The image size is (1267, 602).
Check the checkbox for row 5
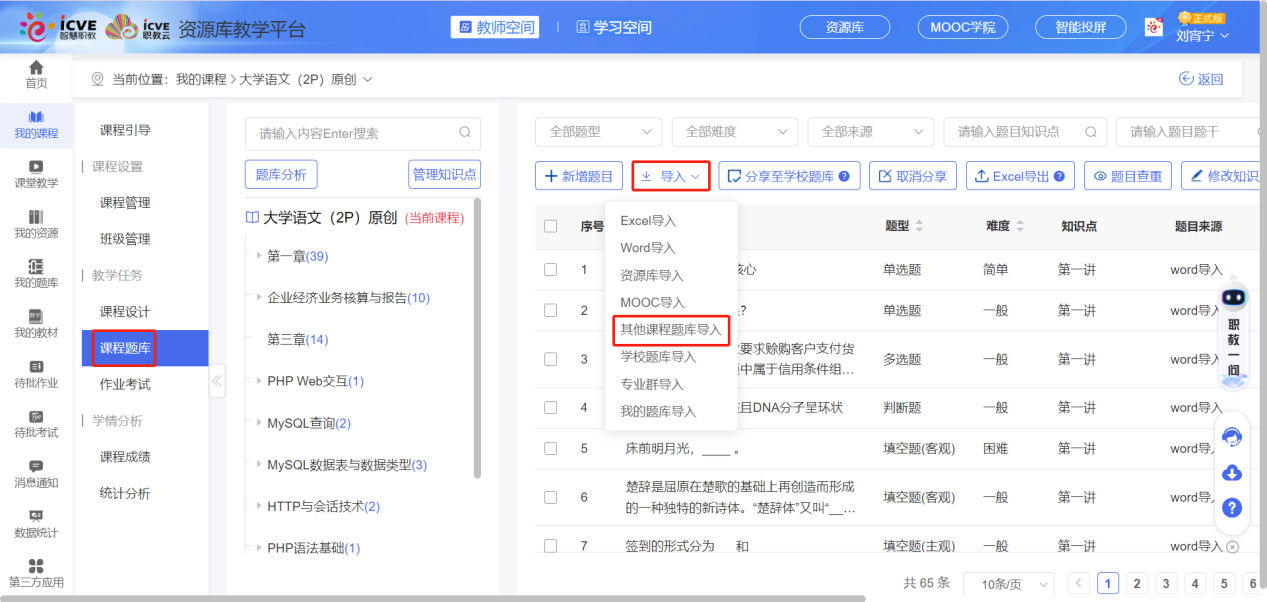click(550, 448)
